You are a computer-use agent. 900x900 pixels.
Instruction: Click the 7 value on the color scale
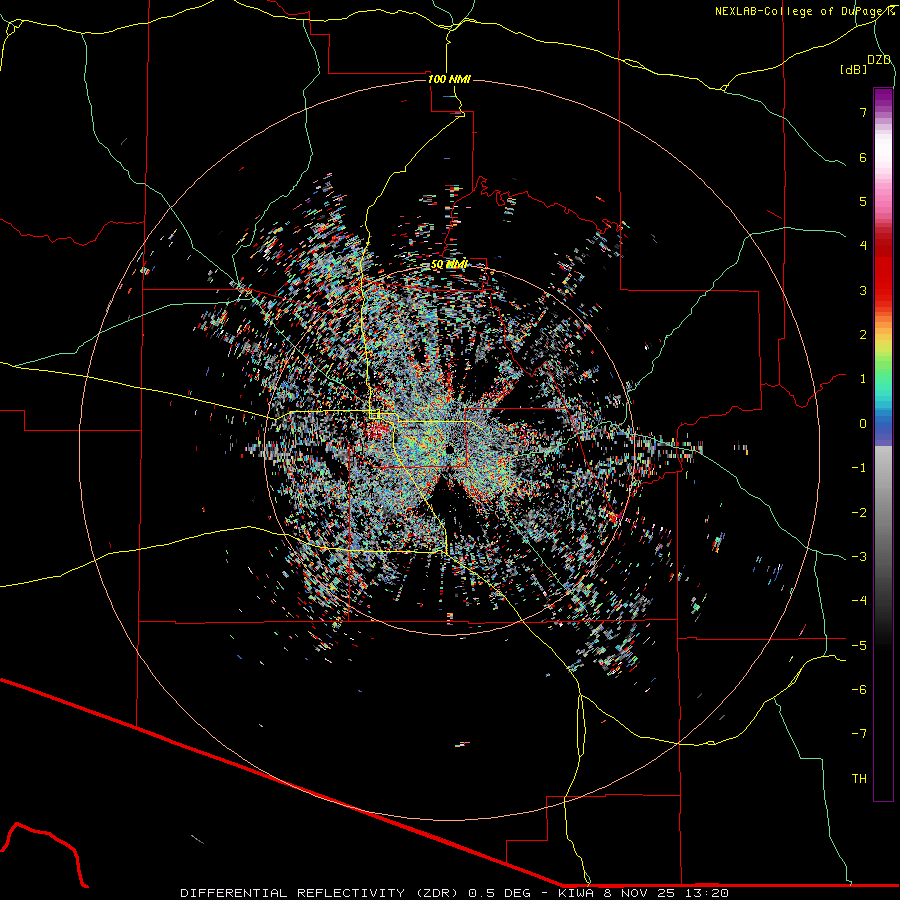pos(863,112)
